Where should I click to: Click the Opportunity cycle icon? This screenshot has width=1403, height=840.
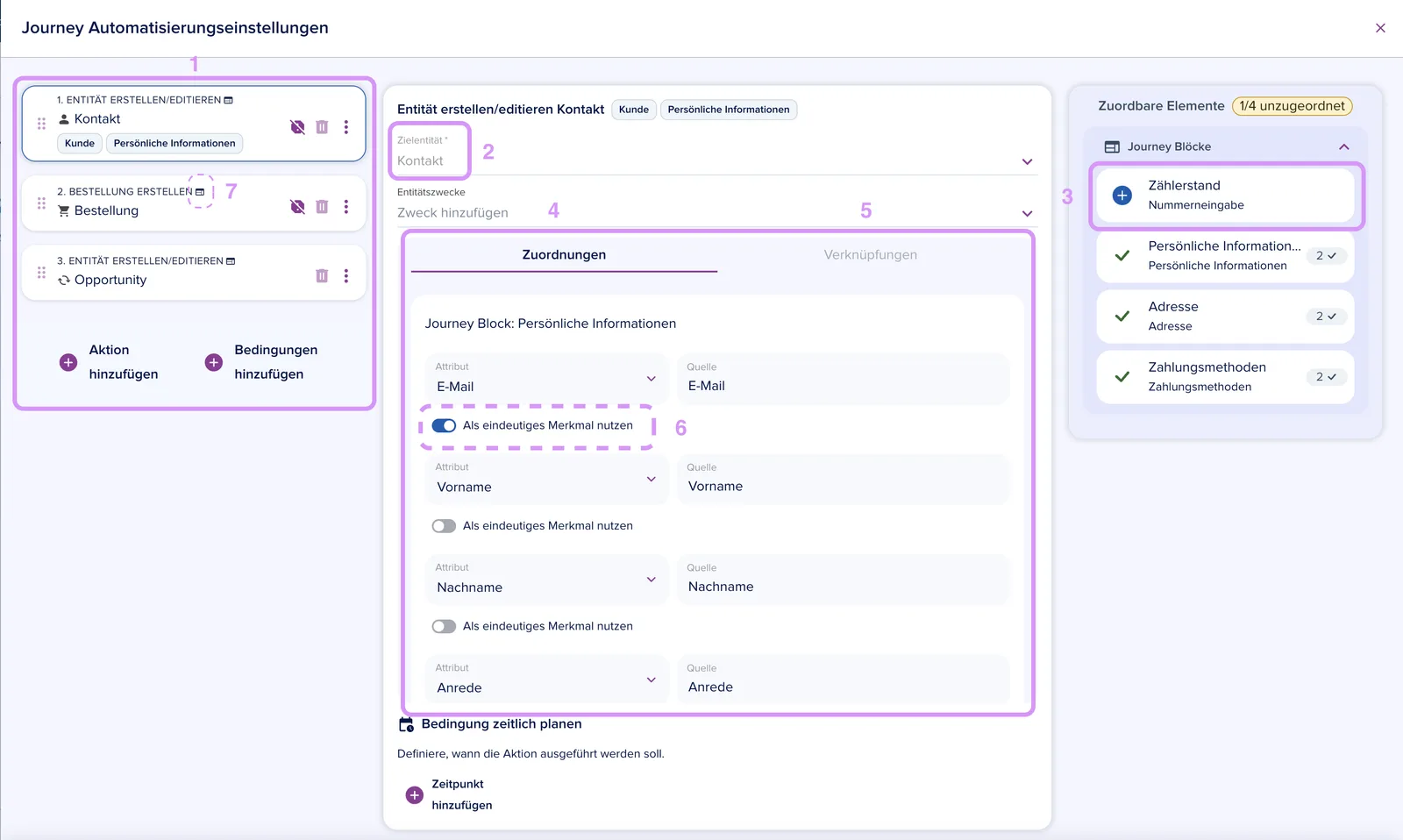click(64, 281)
